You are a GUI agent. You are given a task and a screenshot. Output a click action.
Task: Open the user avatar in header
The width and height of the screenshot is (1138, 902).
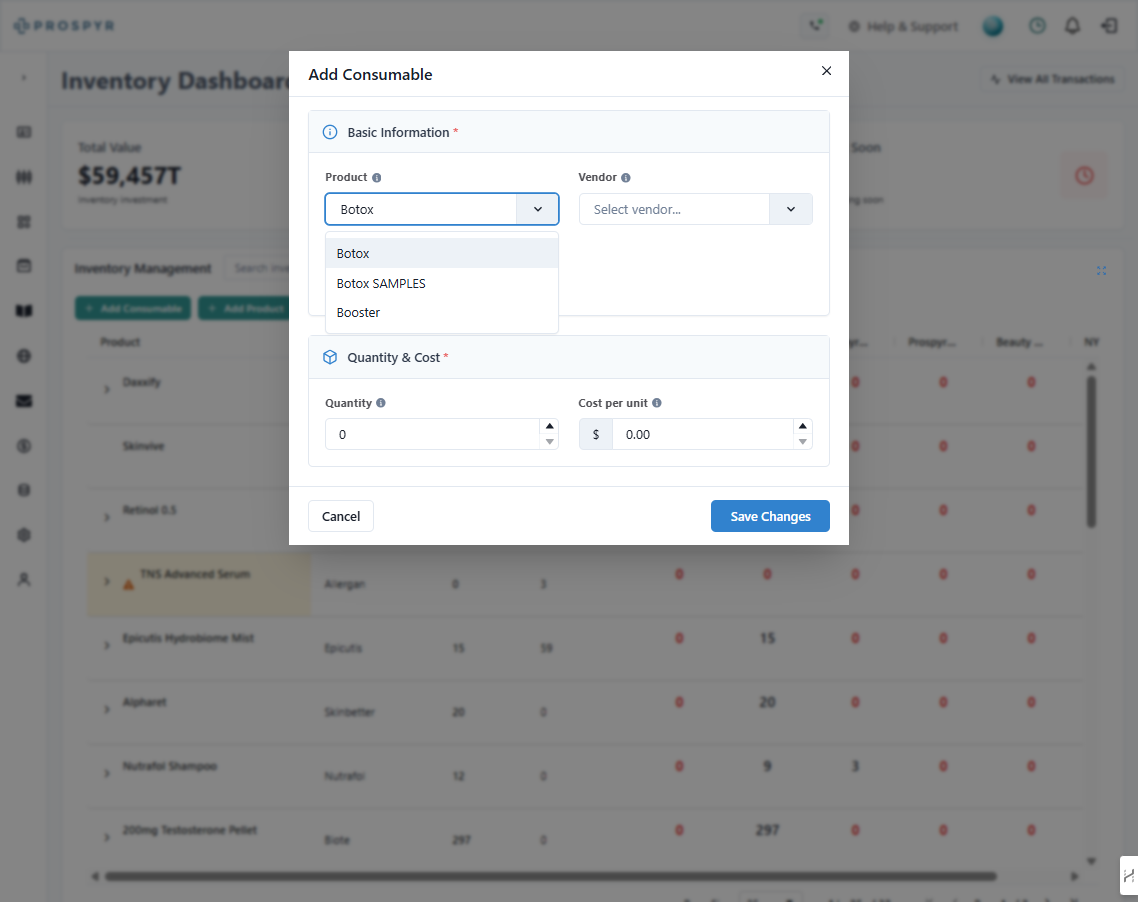[x=993, y=26]
